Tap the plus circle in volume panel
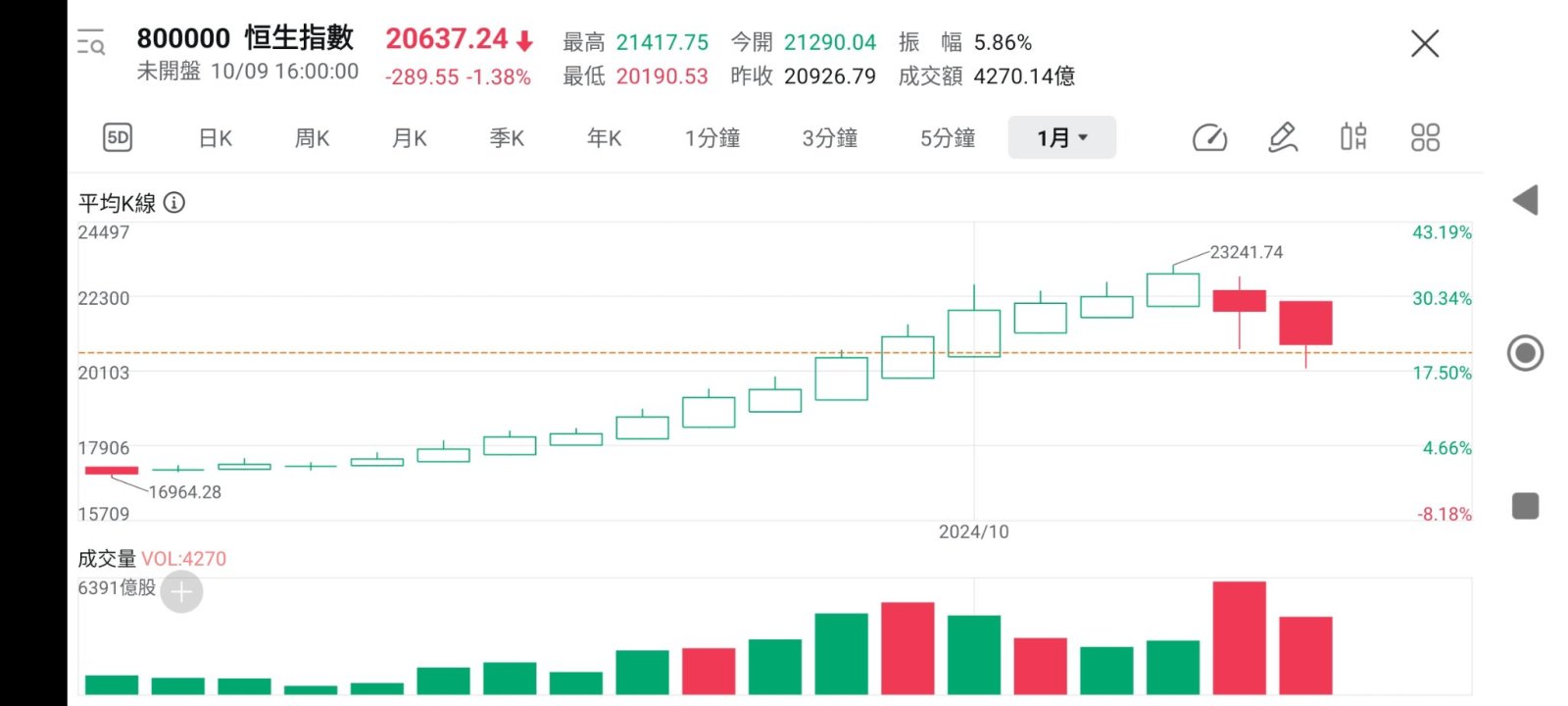 tap(181, 592)
